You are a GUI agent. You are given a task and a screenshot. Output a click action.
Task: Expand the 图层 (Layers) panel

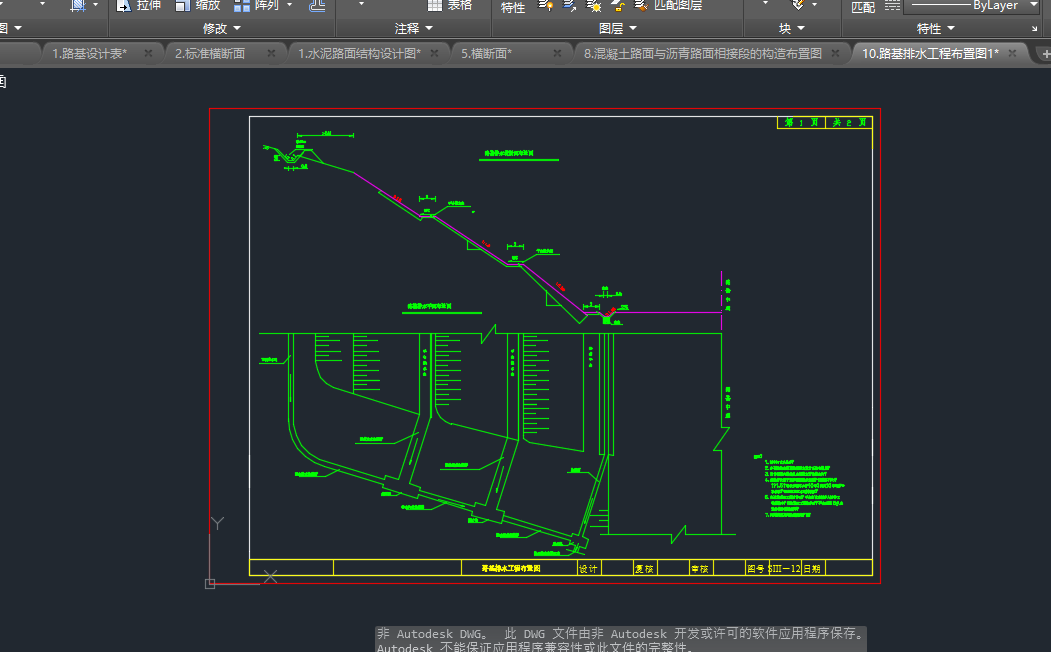point(617,29)
